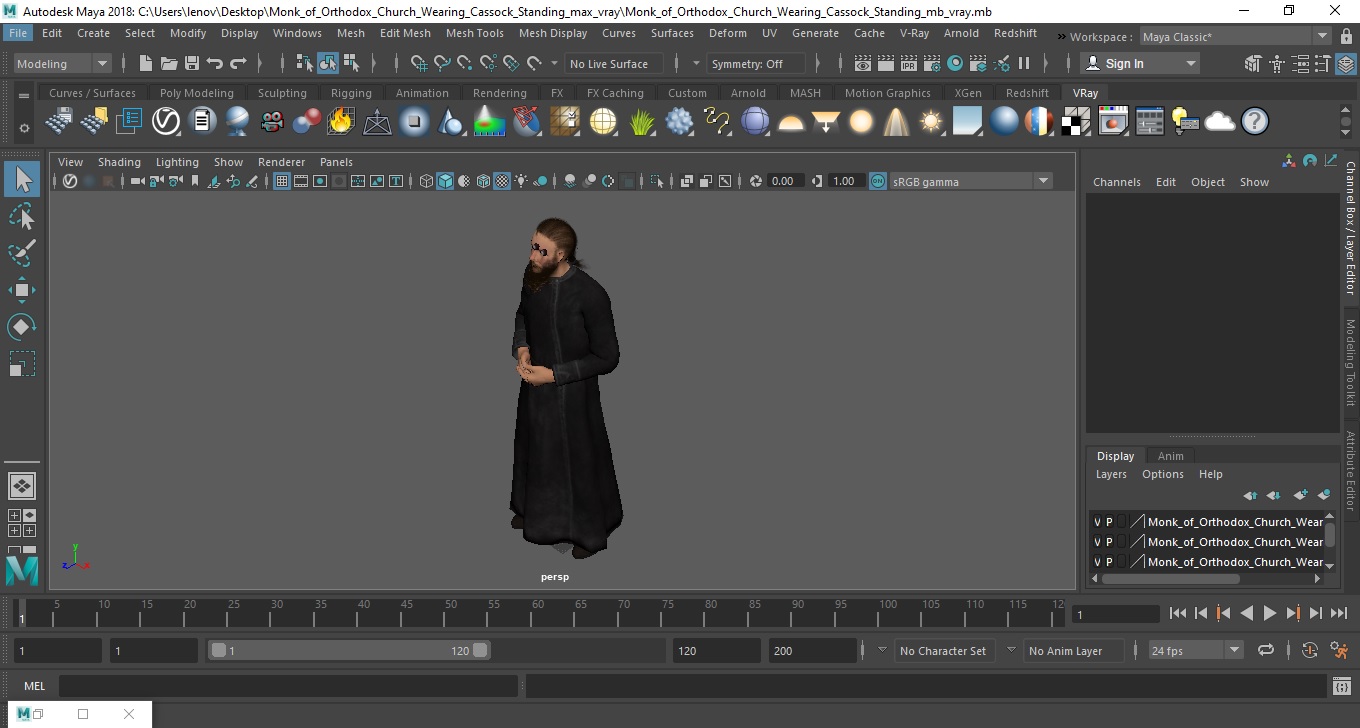1360x728 pixels.
Task: Switch to the Poly Modeling shelf tab
Action: [197, 93]
